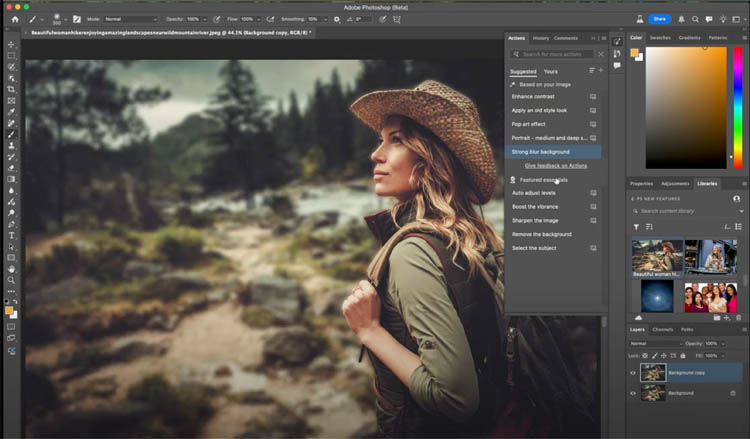Select the Hand tool
This screenshot has height=439, width=750.
(11, 269)
